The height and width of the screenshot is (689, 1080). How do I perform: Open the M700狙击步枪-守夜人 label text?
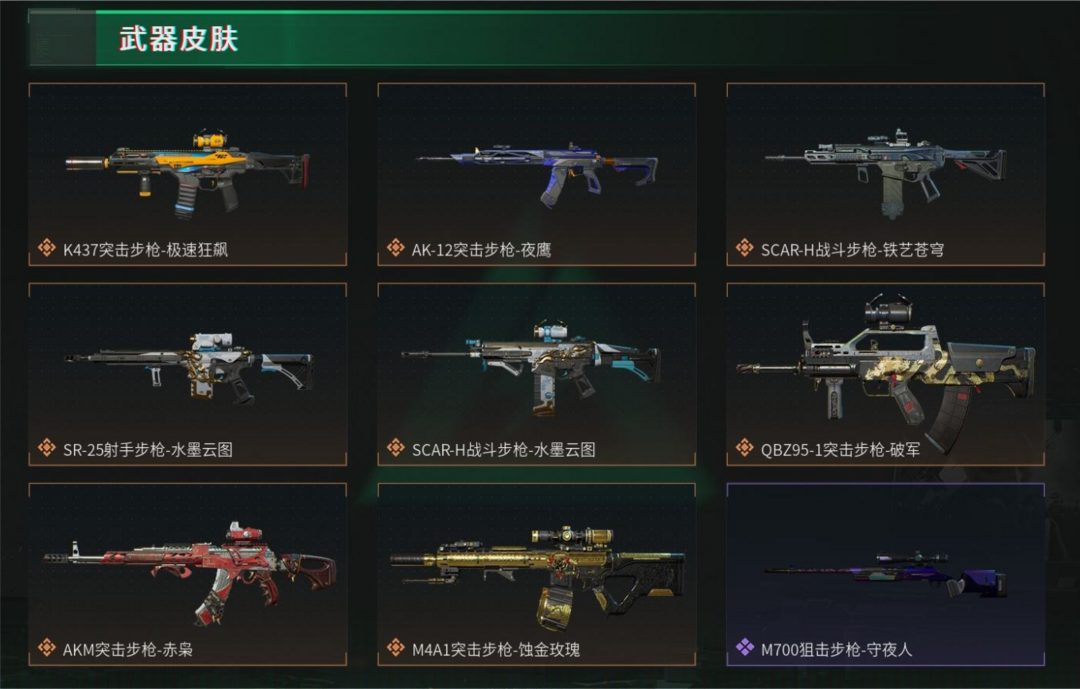(836, 650)
